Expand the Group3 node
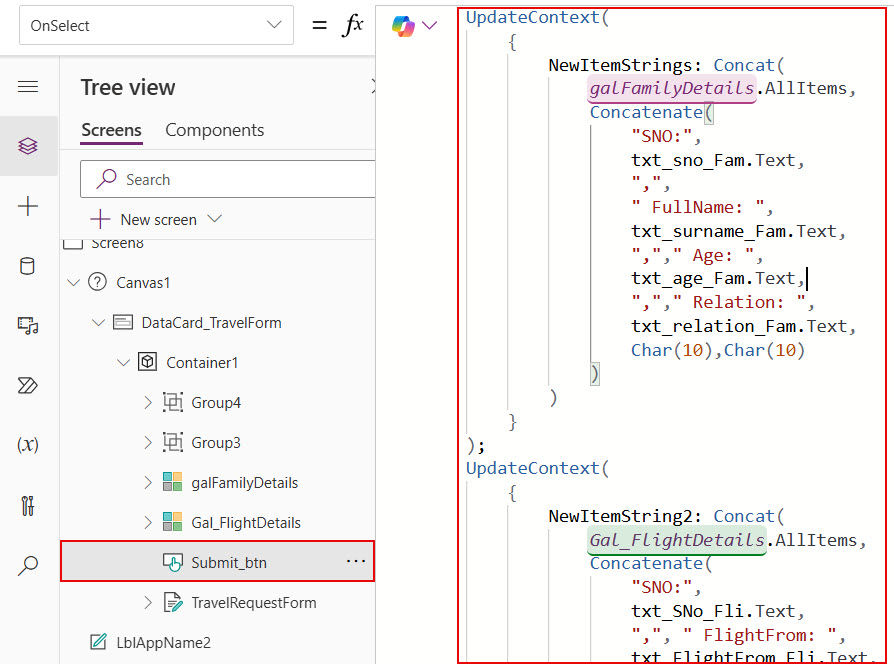The height and width of the screenshot is (664, 894). point(148,442)
